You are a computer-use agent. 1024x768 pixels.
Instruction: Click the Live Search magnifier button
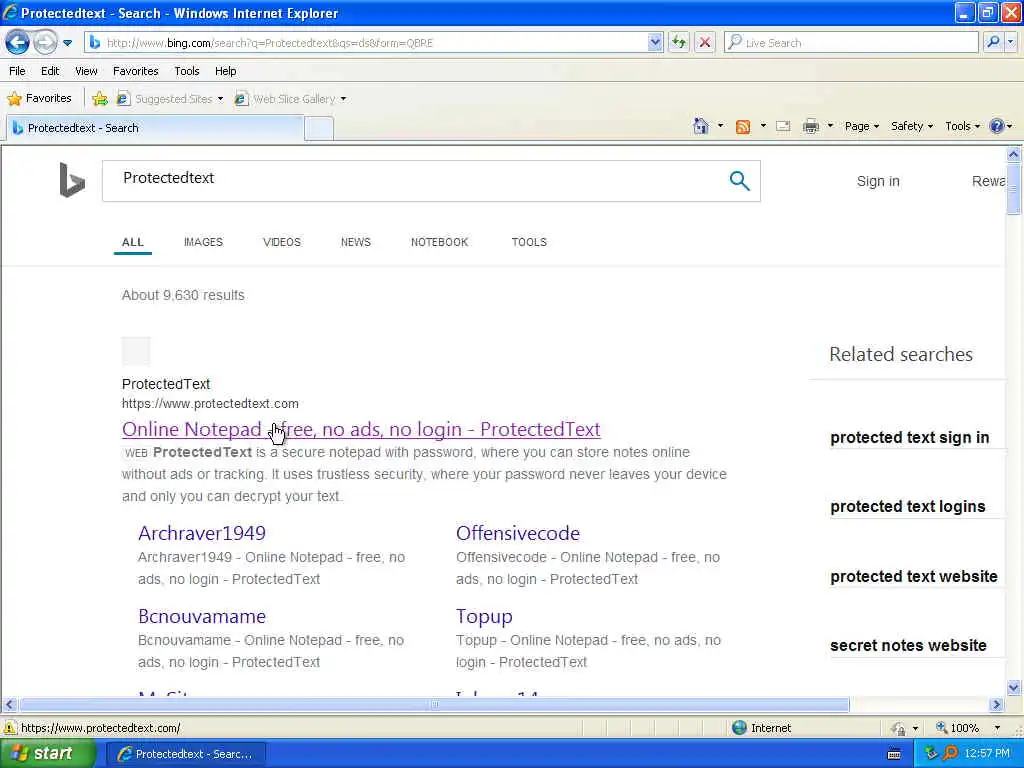pos(993,43)
